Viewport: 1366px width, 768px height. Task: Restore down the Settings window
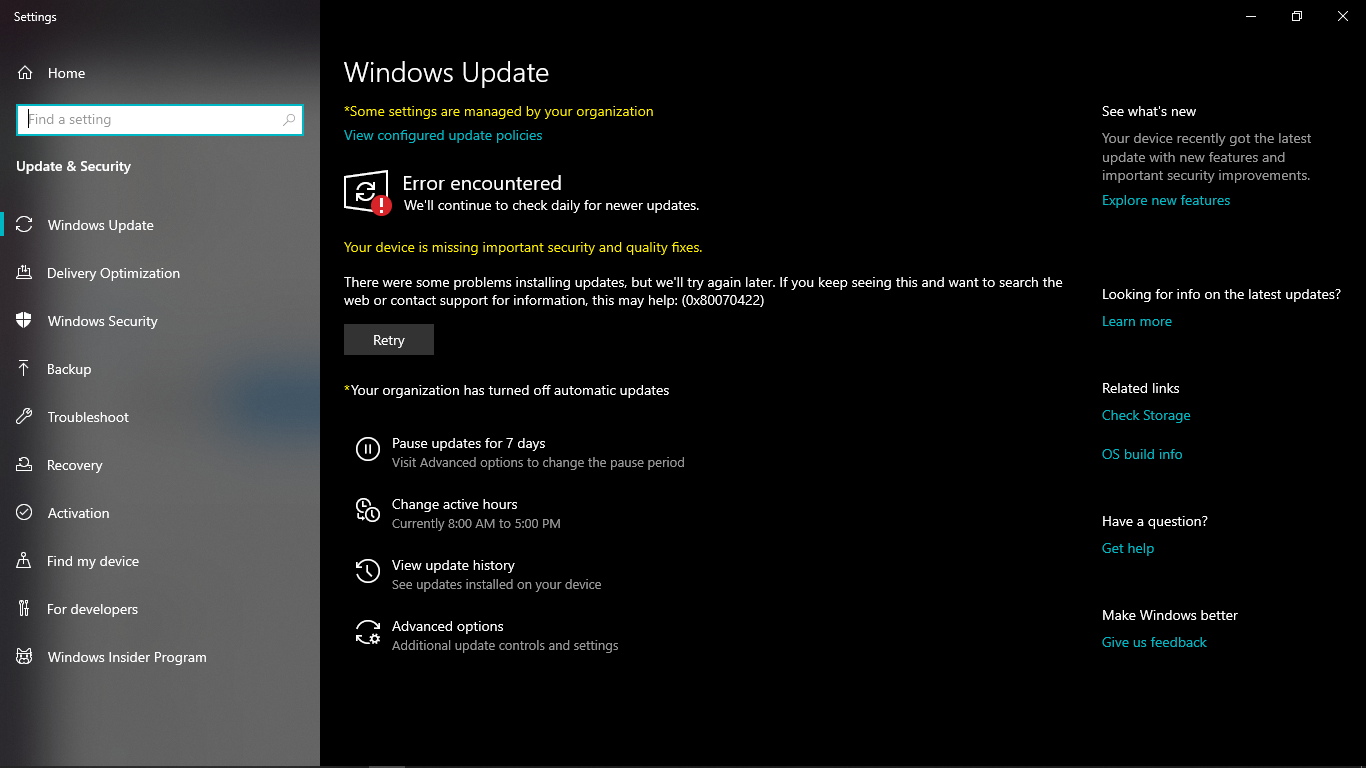tap(1297, 16)
